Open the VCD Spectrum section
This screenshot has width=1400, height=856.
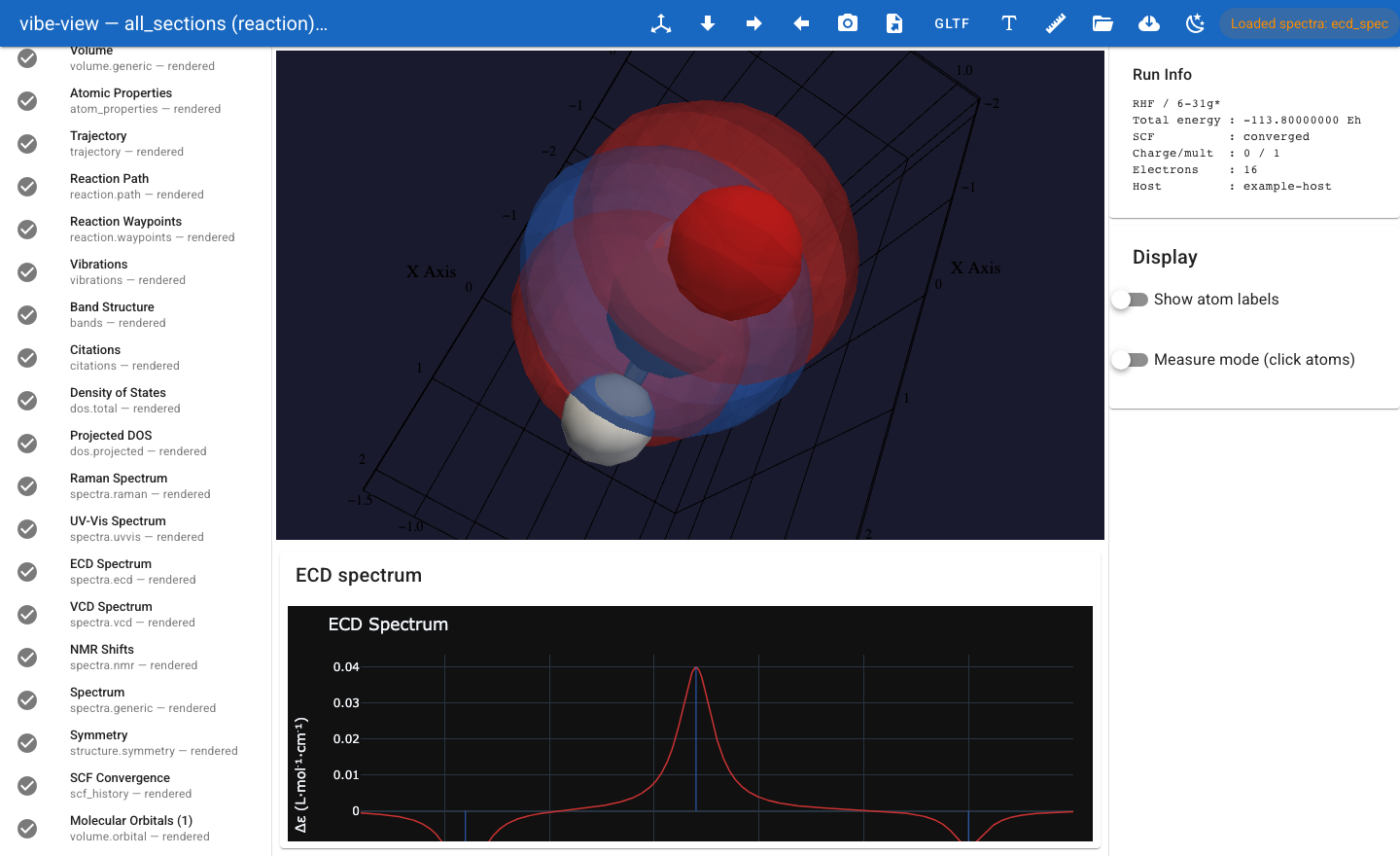136,615
